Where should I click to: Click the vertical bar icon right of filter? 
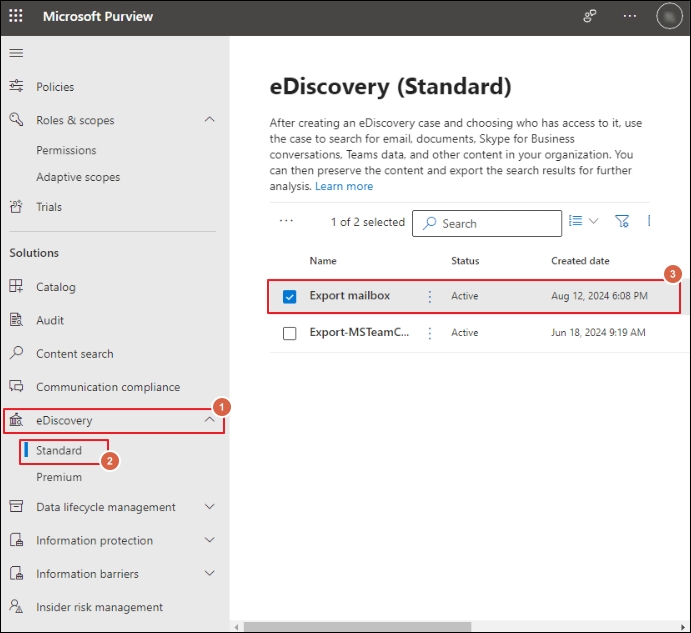click(x=649, y=221)
